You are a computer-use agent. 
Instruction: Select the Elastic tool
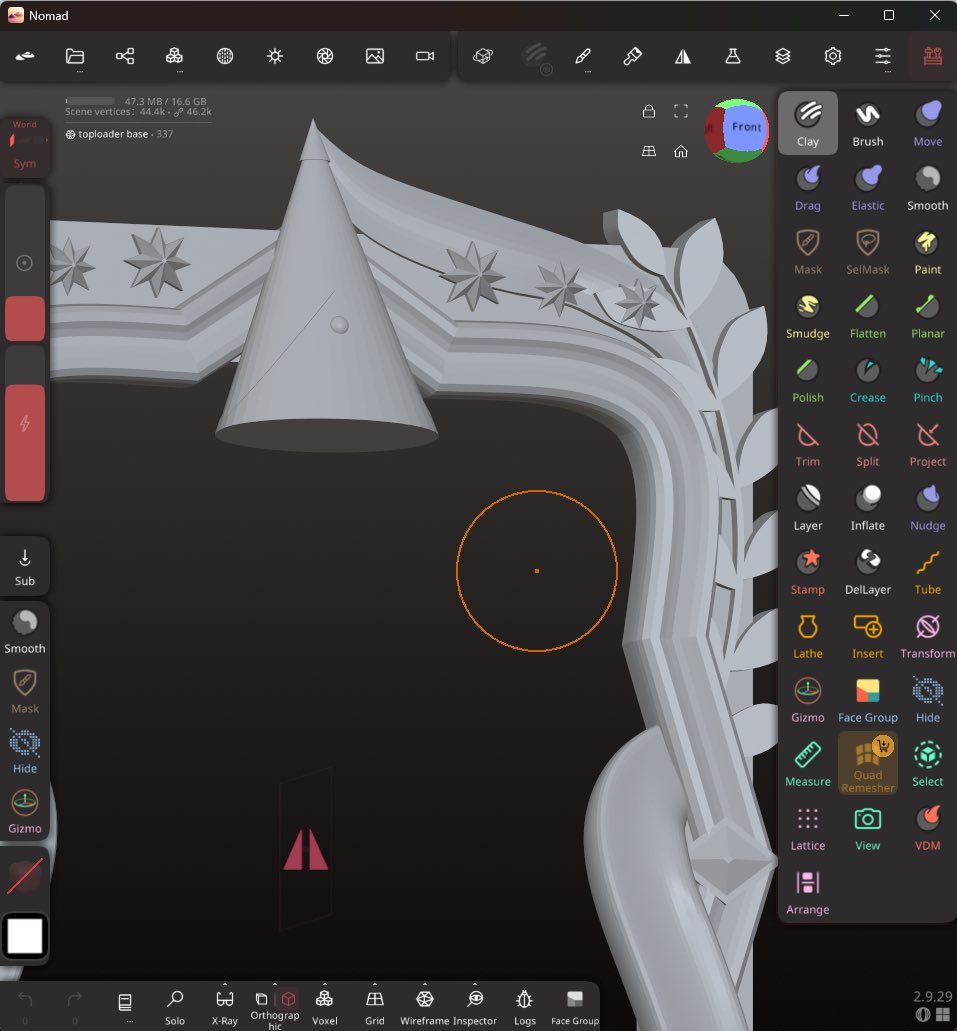(868, 187)
